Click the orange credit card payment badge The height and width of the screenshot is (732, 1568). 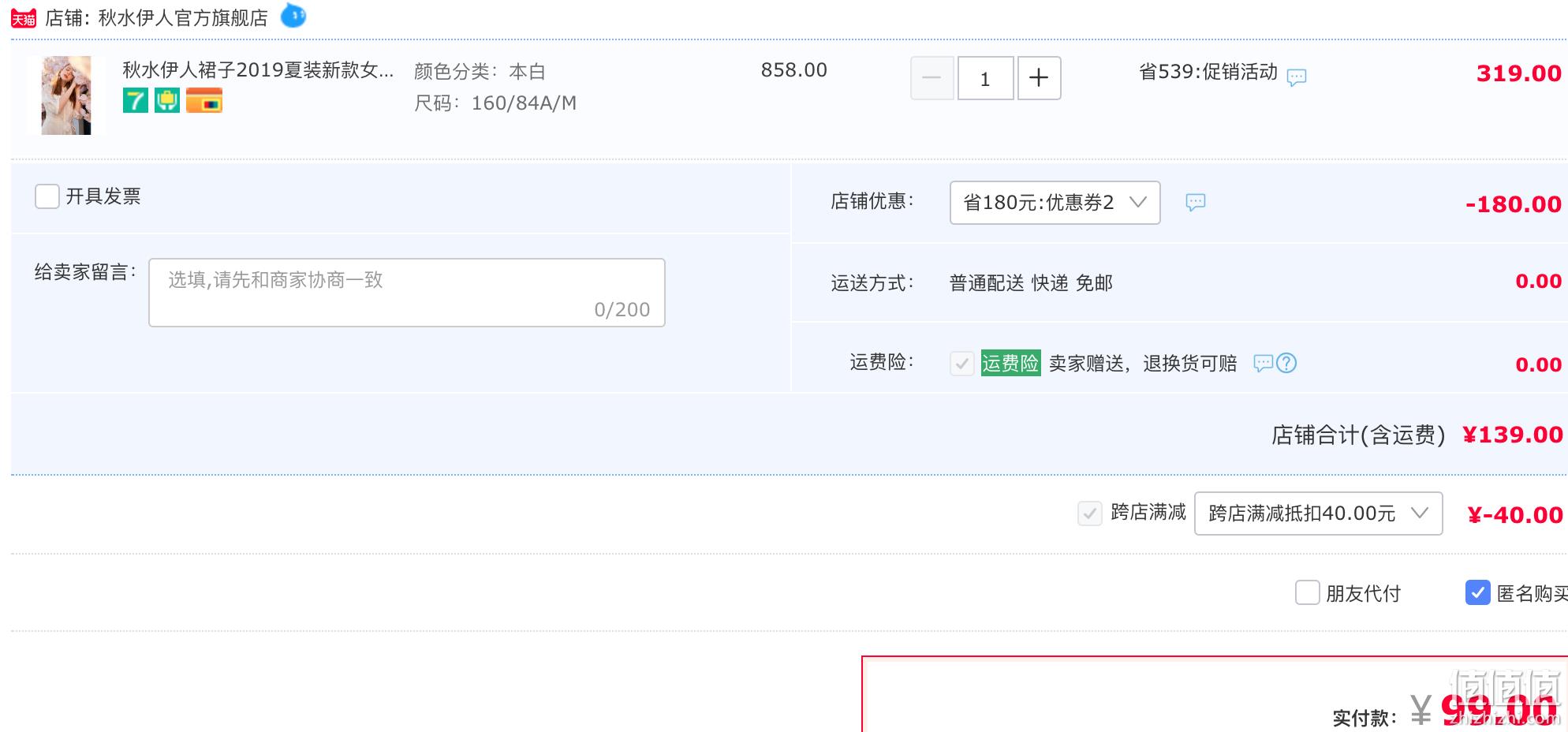pyautogui.click(x=204, y=100)
